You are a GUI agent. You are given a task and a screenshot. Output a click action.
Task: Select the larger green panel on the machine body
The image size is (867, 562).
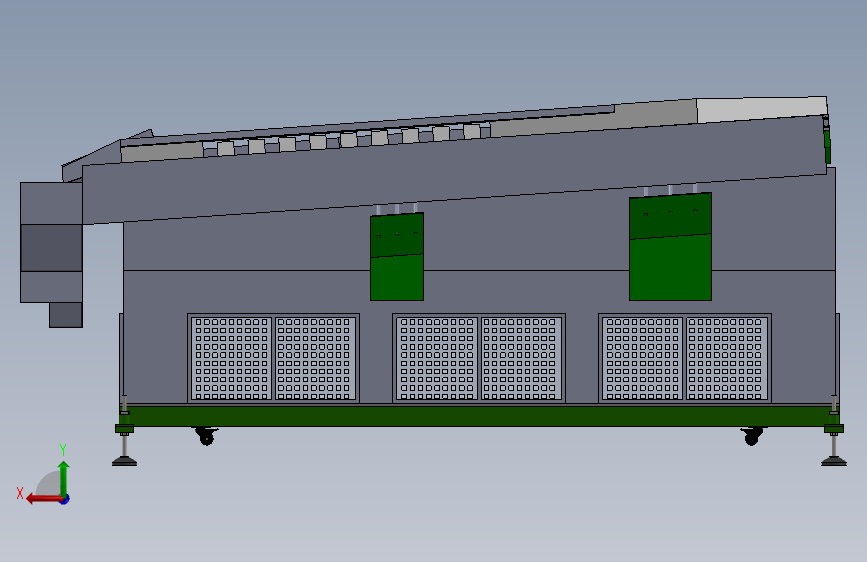coord(670,247)
